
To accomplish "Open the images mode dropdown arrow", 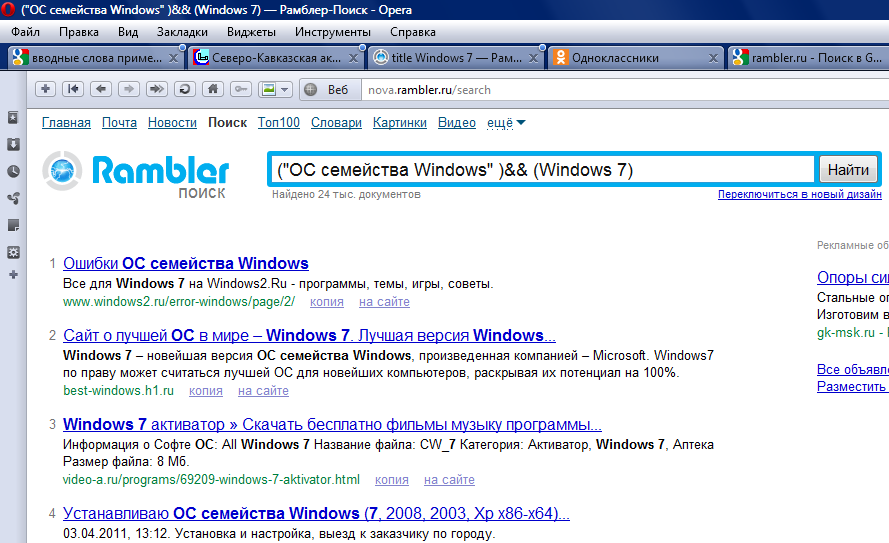I will (x=285, y=89).
